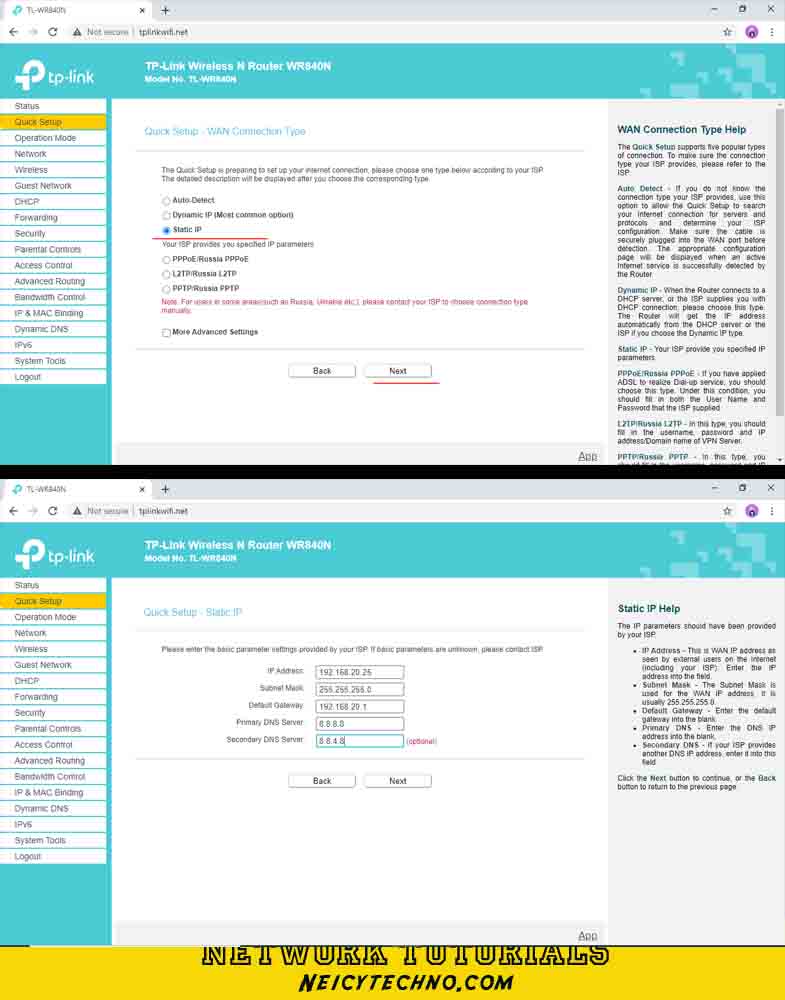Open Wireless menu on WAN Connection Type page
The width and height of the screenshot is (785, 1000).
click(53, 170)
